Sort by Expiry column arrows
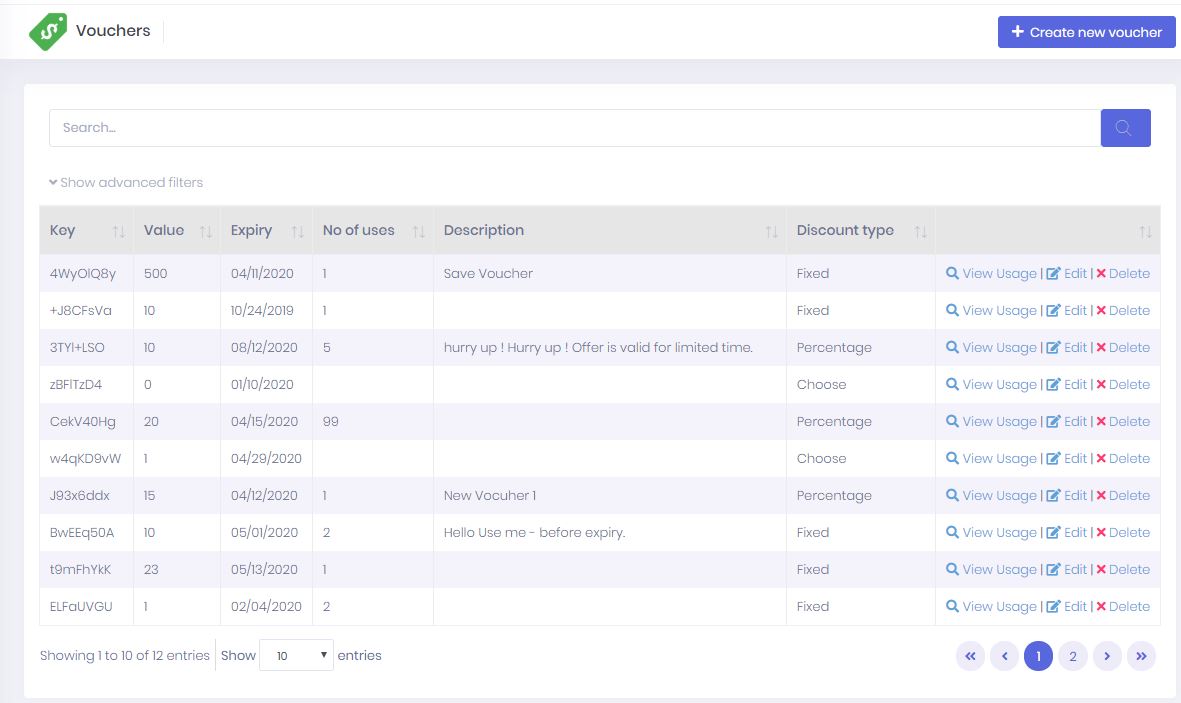Viewport: 1181px width, 703px height. tap(297, 231)
